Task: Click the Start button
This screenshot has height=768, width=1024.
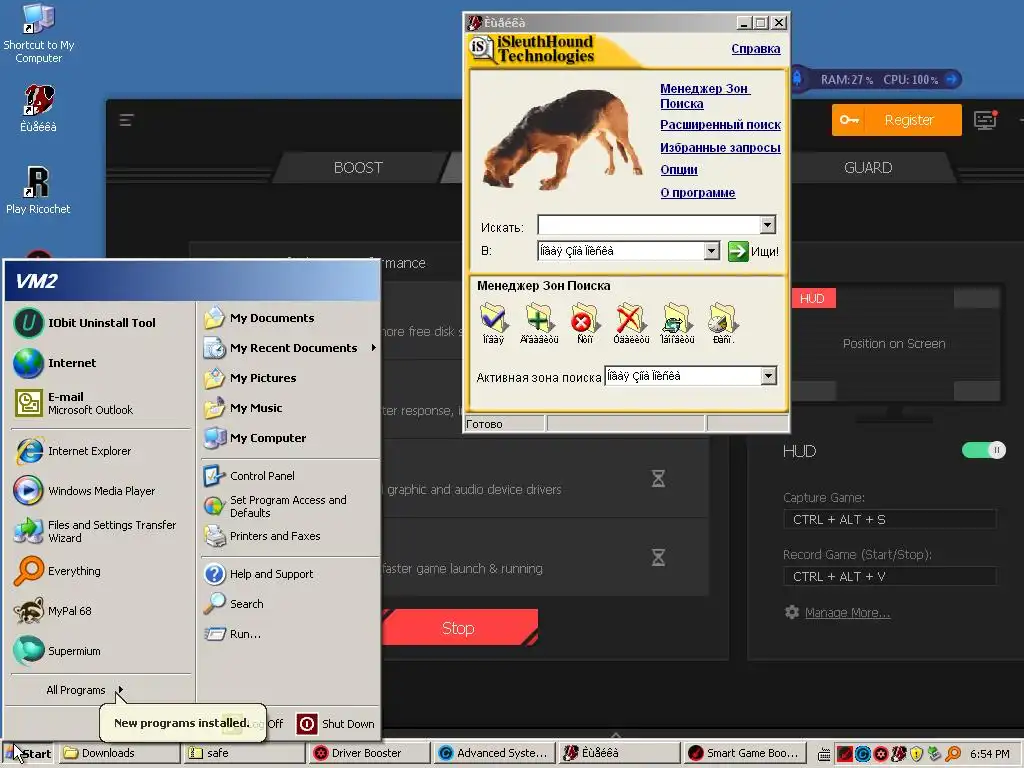Action: pyautogui.click(x=28, y=753)
